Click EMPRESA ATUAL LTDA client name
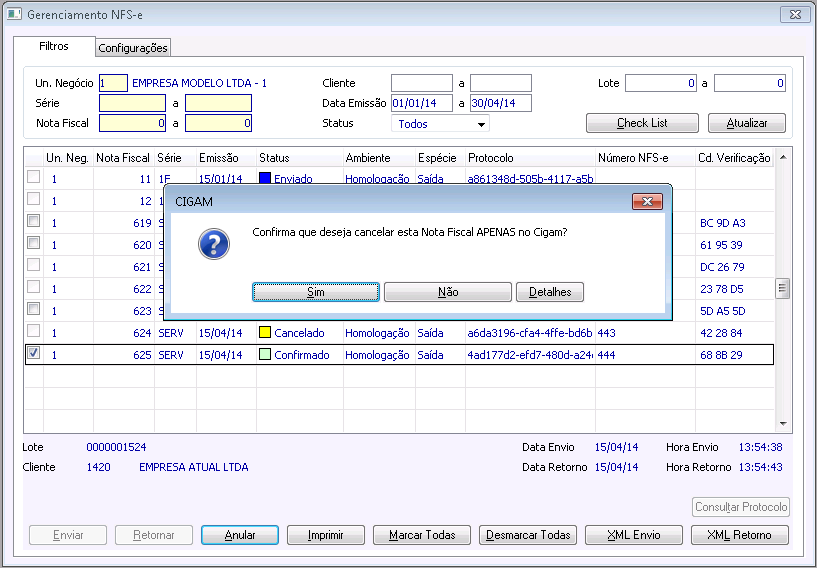817x568 pixels. tap(194, 467)
